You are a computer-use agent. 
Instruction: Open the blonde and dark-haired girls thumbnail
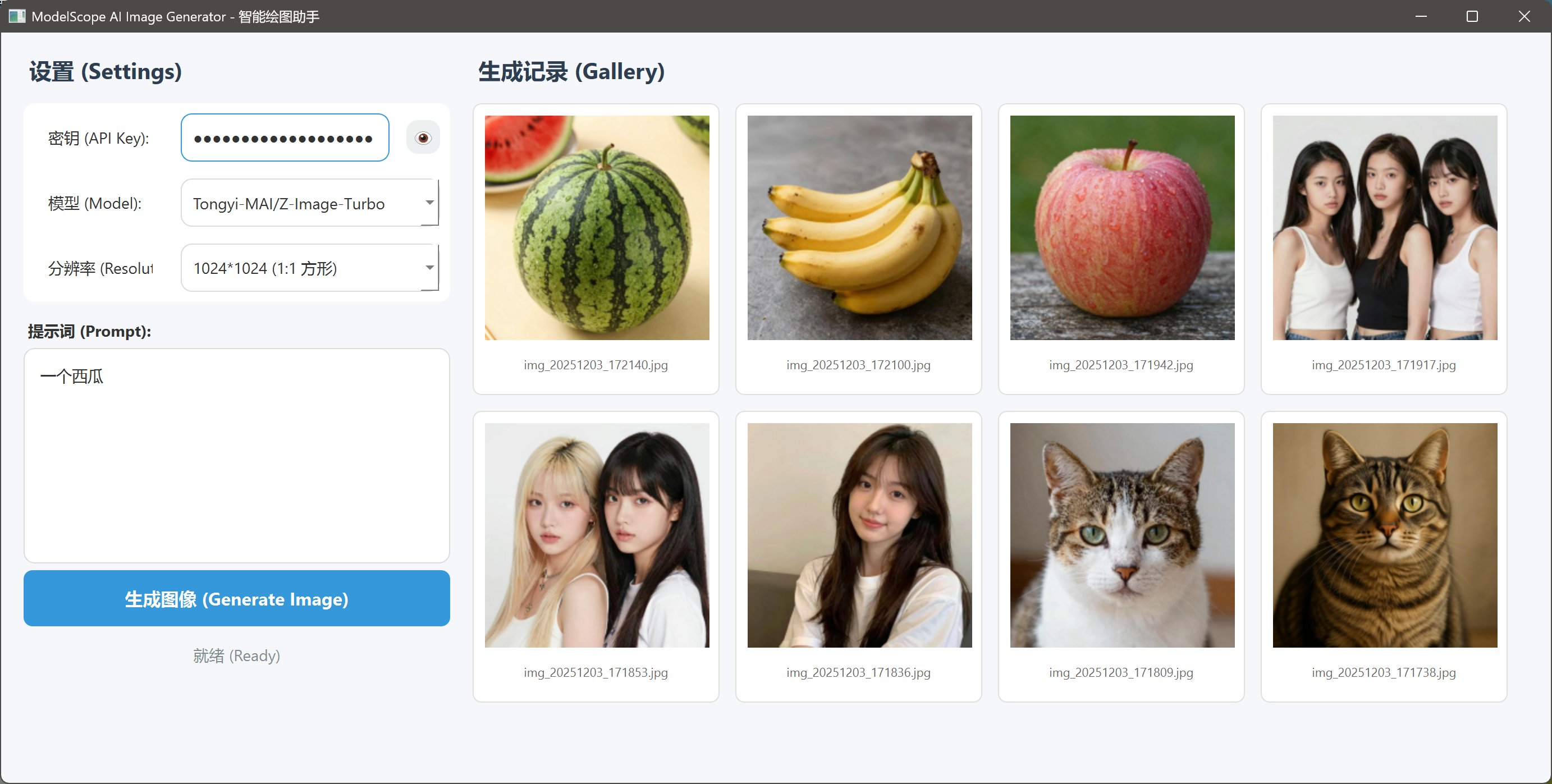tap(597, 535)
